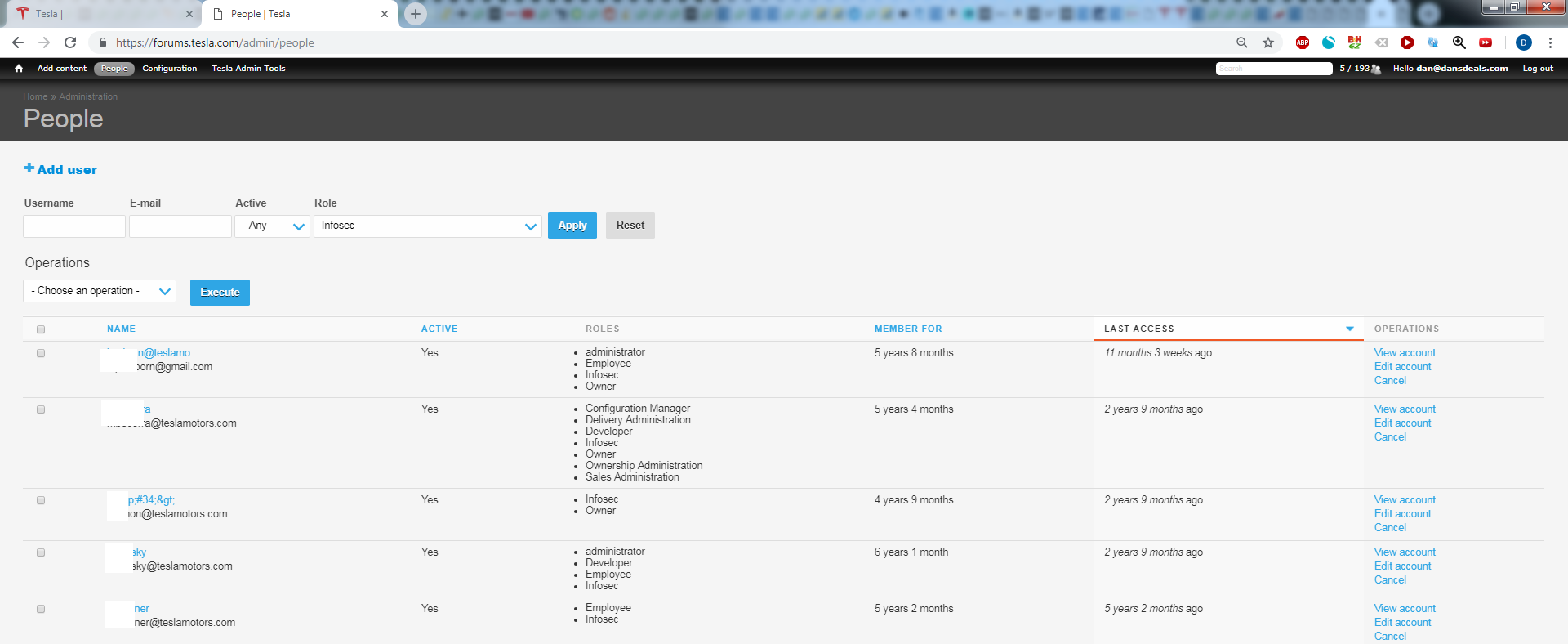1568x644 pixels.
Task: Check the Configuration Manager user row
Action: pyautogui.click(x=41, y=409)
